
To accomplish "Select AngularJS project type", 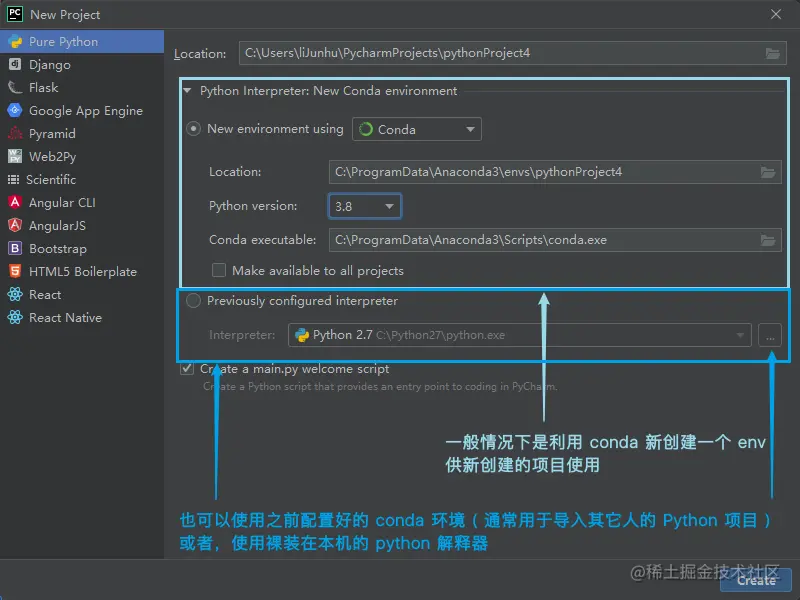I will tap(82, 226).
